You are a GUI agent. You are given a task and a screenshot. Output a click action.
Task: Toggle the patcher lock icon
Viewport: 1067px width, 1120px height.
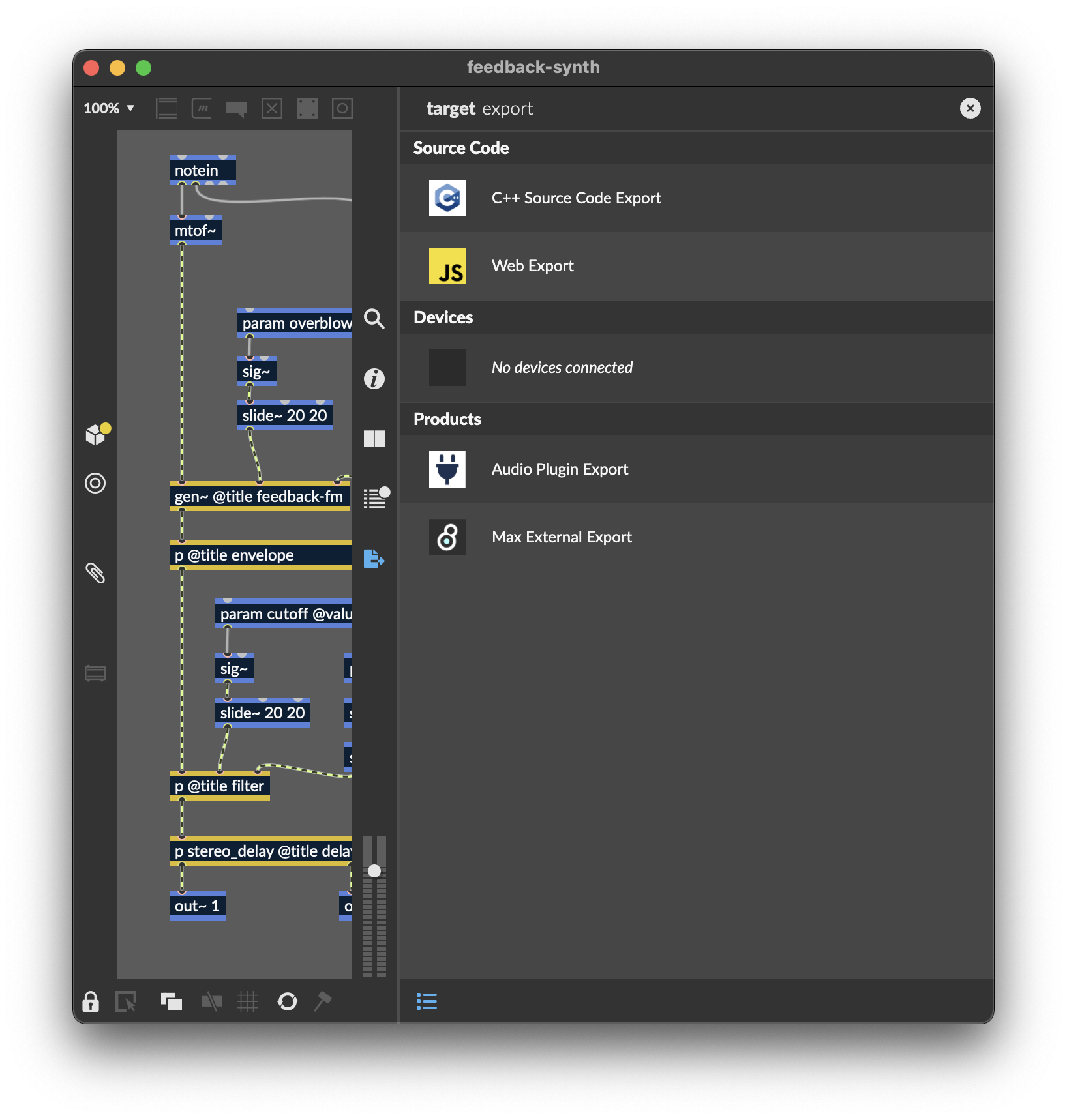click(91, 1001)
